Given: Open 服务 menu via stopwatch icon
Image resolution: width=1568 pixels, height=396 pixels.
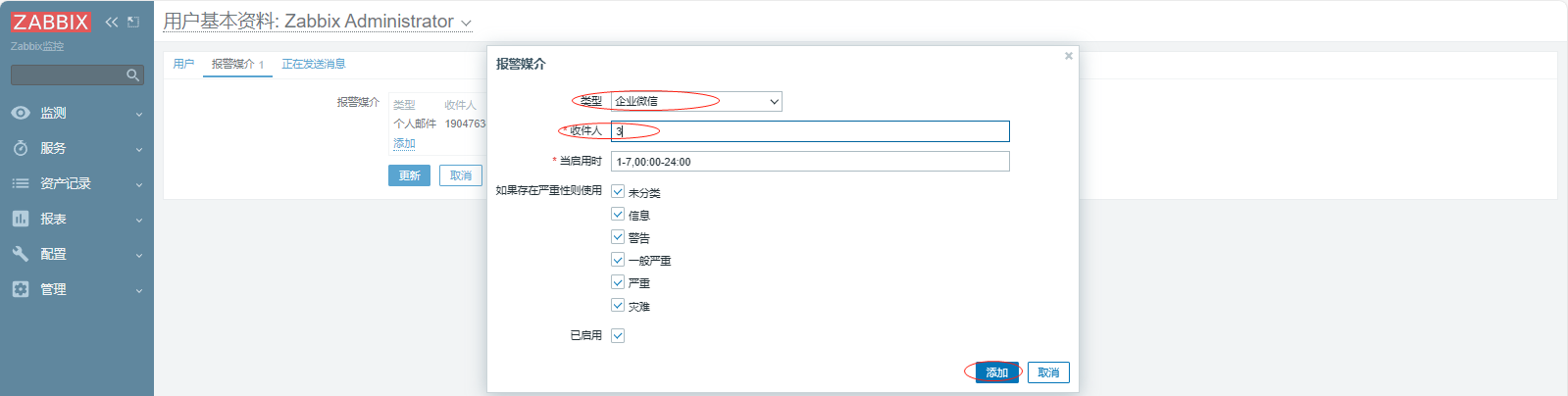Looking at the screenshot, I should pyautogui.click(x=21, y=148).
